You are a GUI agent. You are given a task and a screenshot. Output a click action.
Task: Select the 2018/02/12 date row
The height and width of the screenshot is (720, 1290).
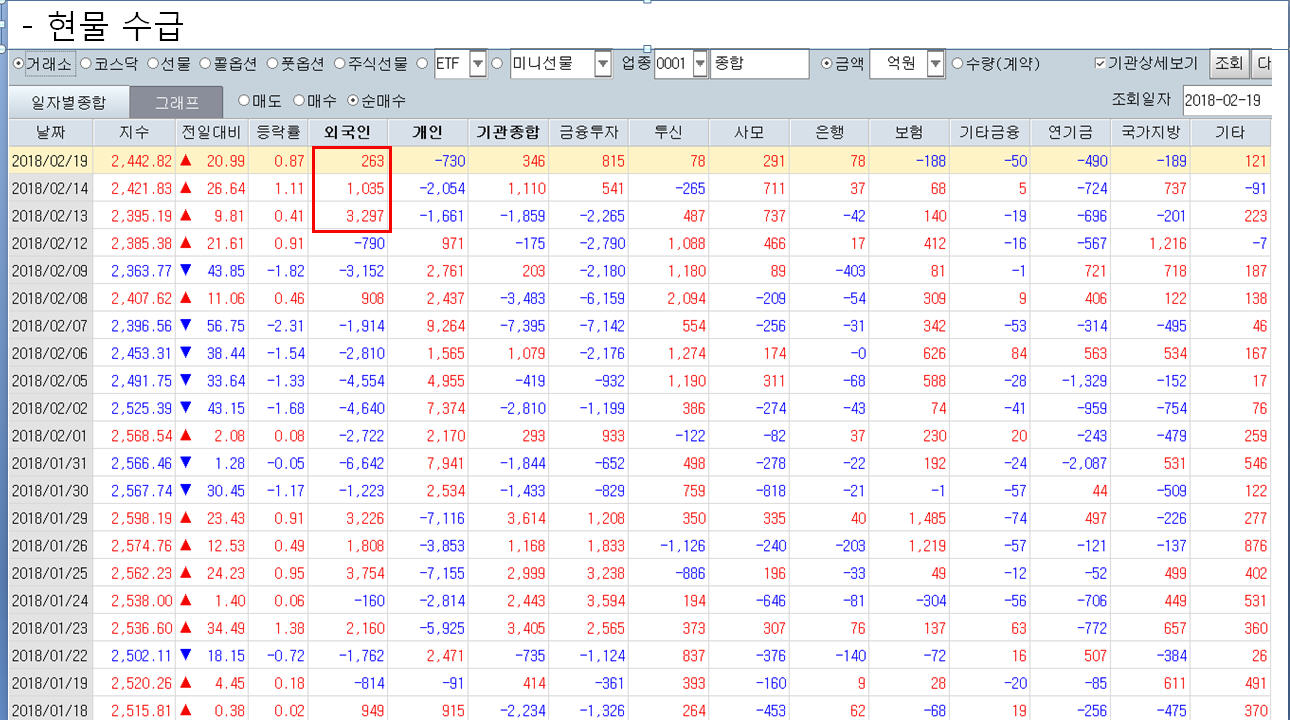point(49,243)
